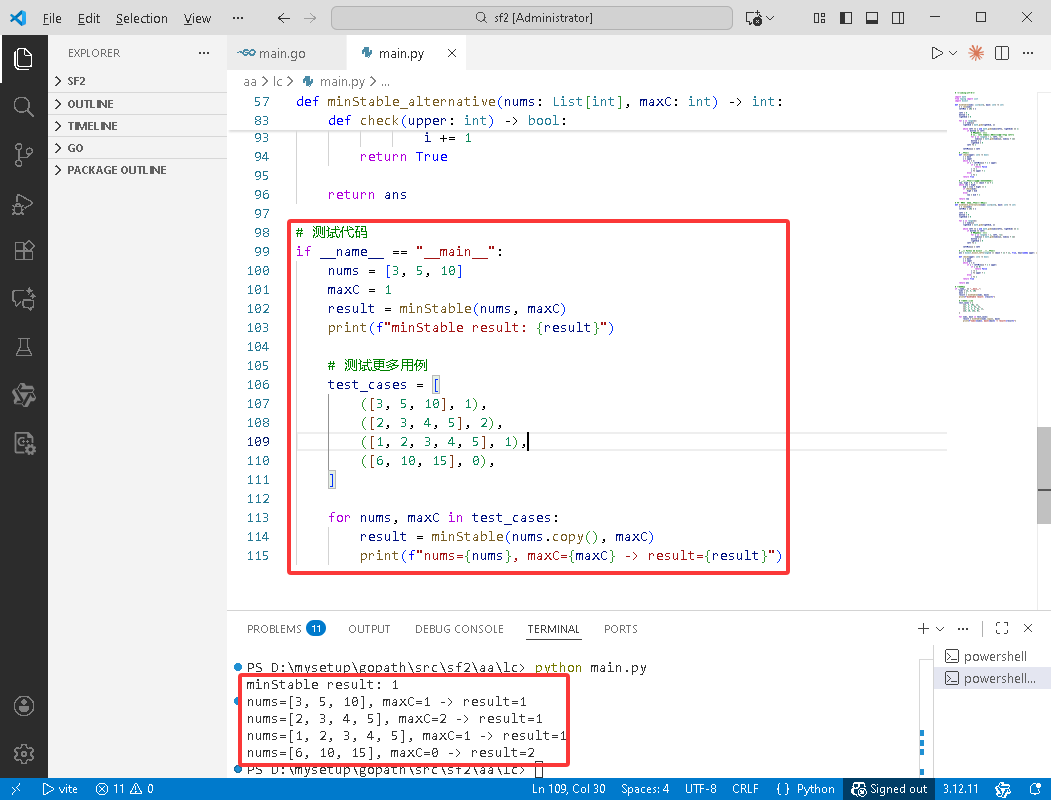Open the Search view in activity bar
Screen dimensions: 1051x800
[x=23, y=107]
